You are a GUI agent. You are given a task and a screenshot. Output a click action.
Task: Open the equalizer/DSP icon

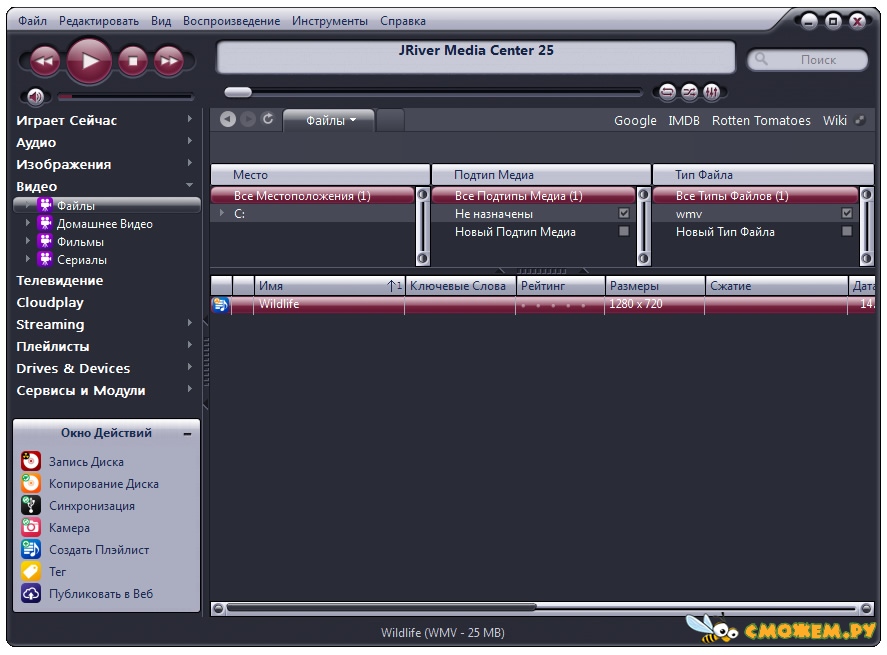click(712, 92)
